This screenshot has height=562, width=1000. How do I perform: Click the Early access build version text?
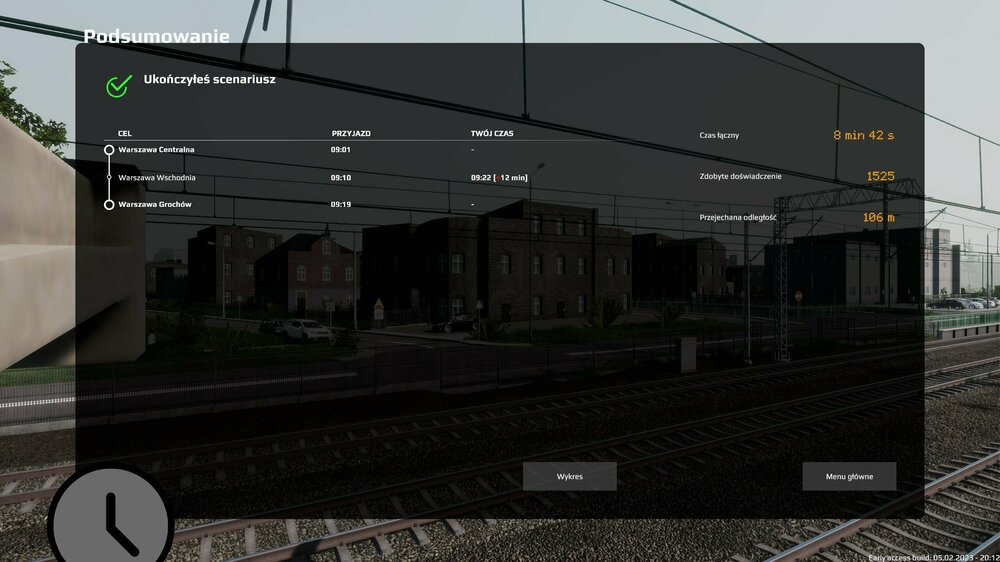[932, 557]
